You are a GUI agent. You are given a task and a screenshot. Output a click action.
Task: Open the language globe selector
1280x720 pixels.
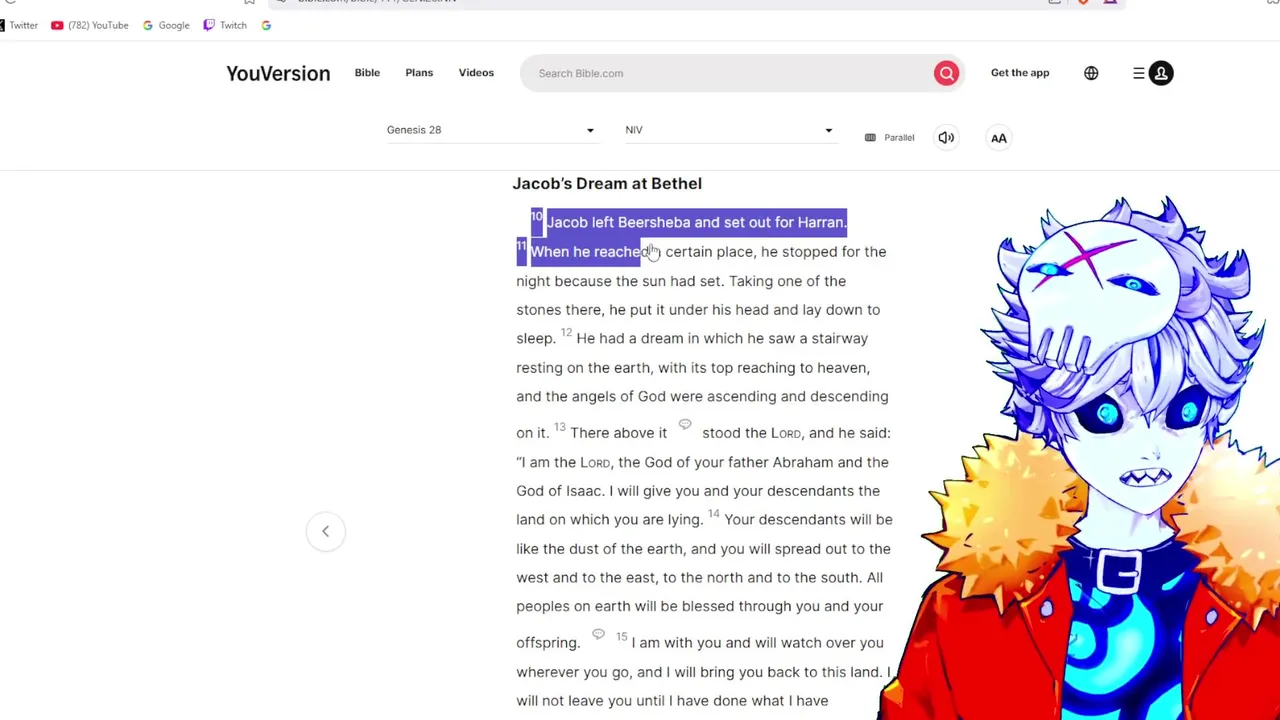[1091, 73]
